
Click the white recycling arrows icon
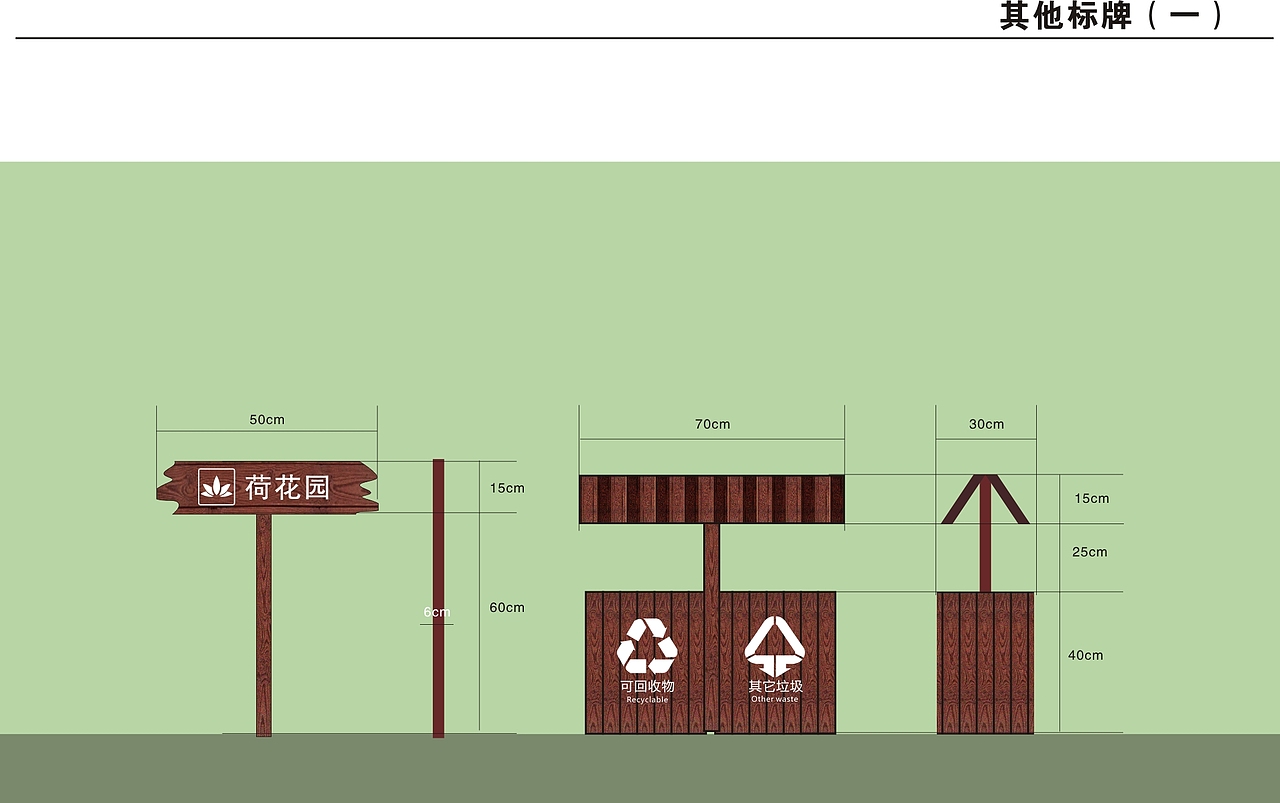(647, 646)
